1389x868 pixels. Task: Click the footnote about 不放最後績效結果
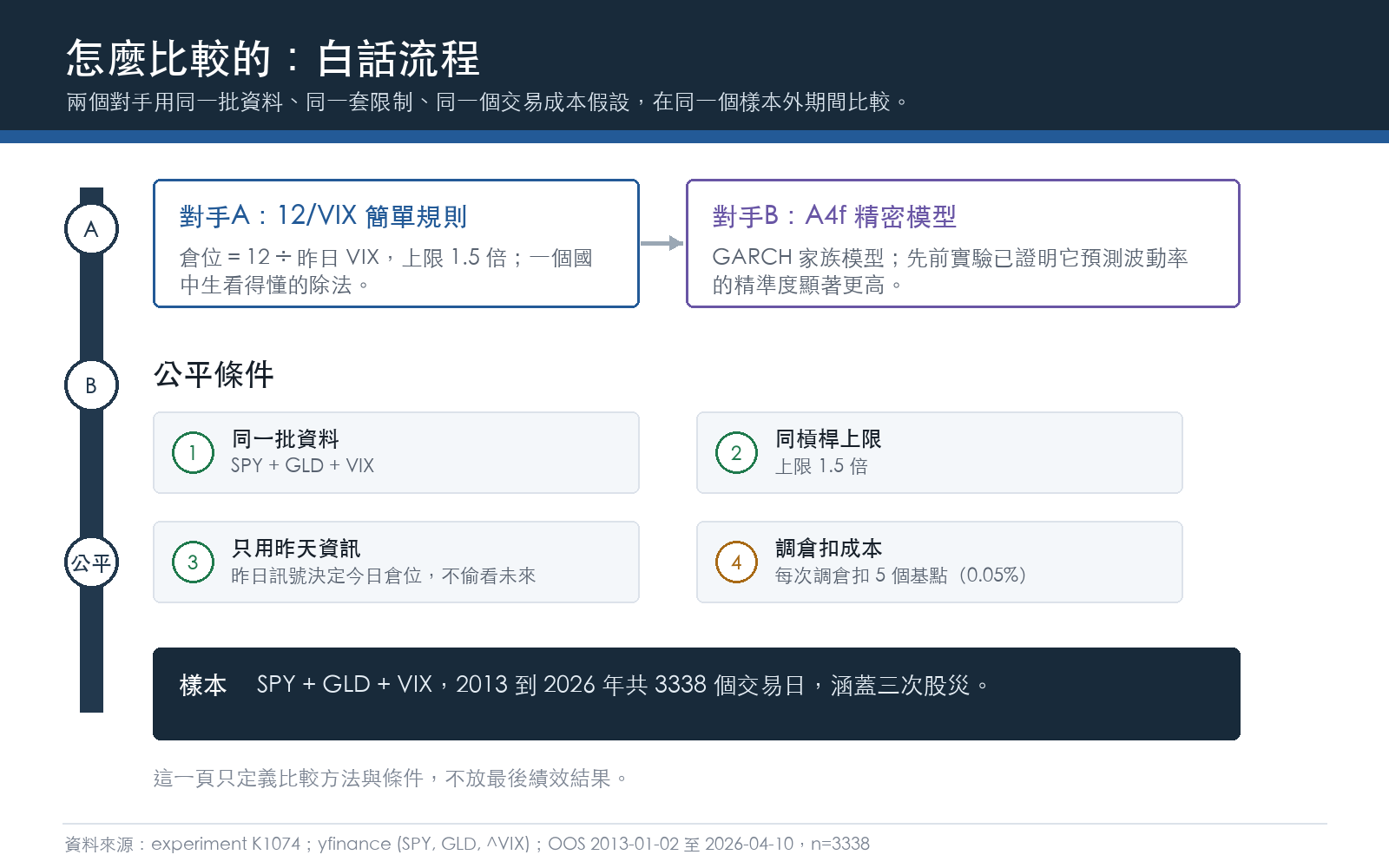tap(391, 778)
